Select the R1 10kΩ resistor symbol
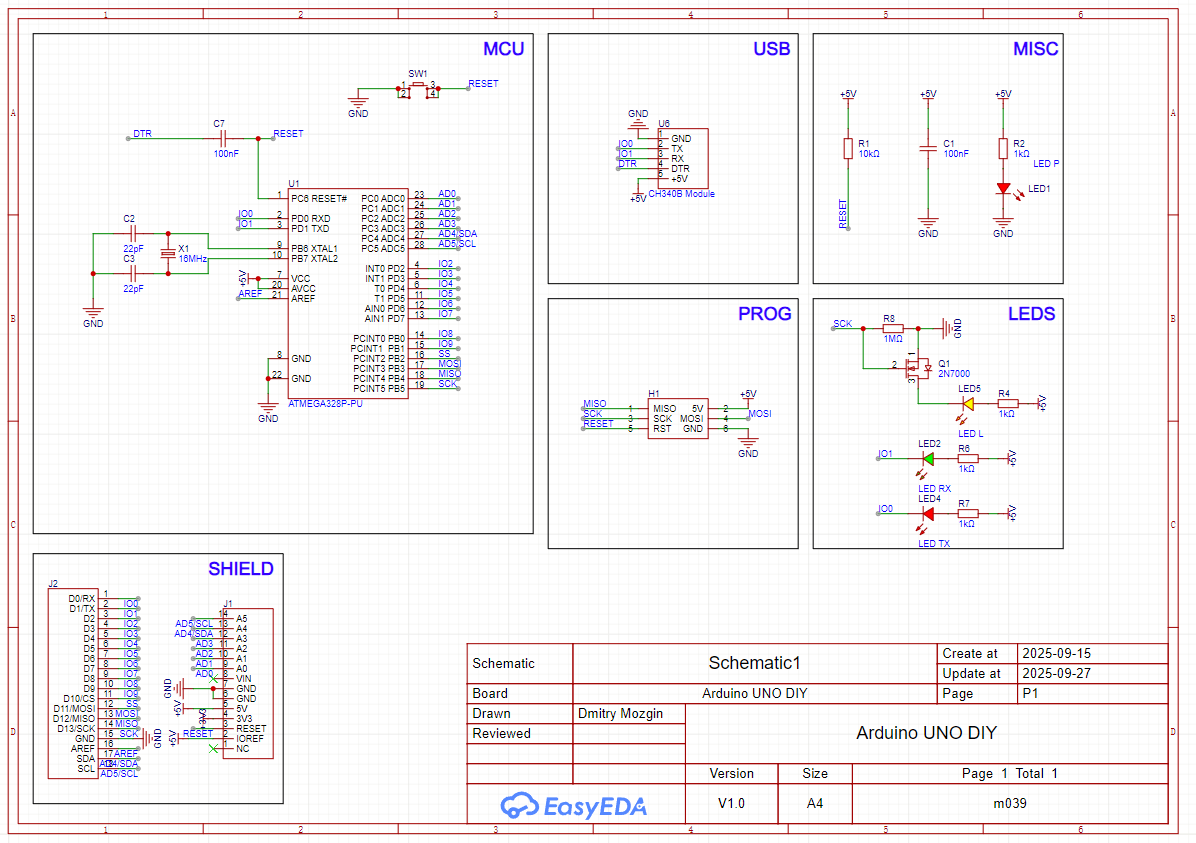 [848, 148]
